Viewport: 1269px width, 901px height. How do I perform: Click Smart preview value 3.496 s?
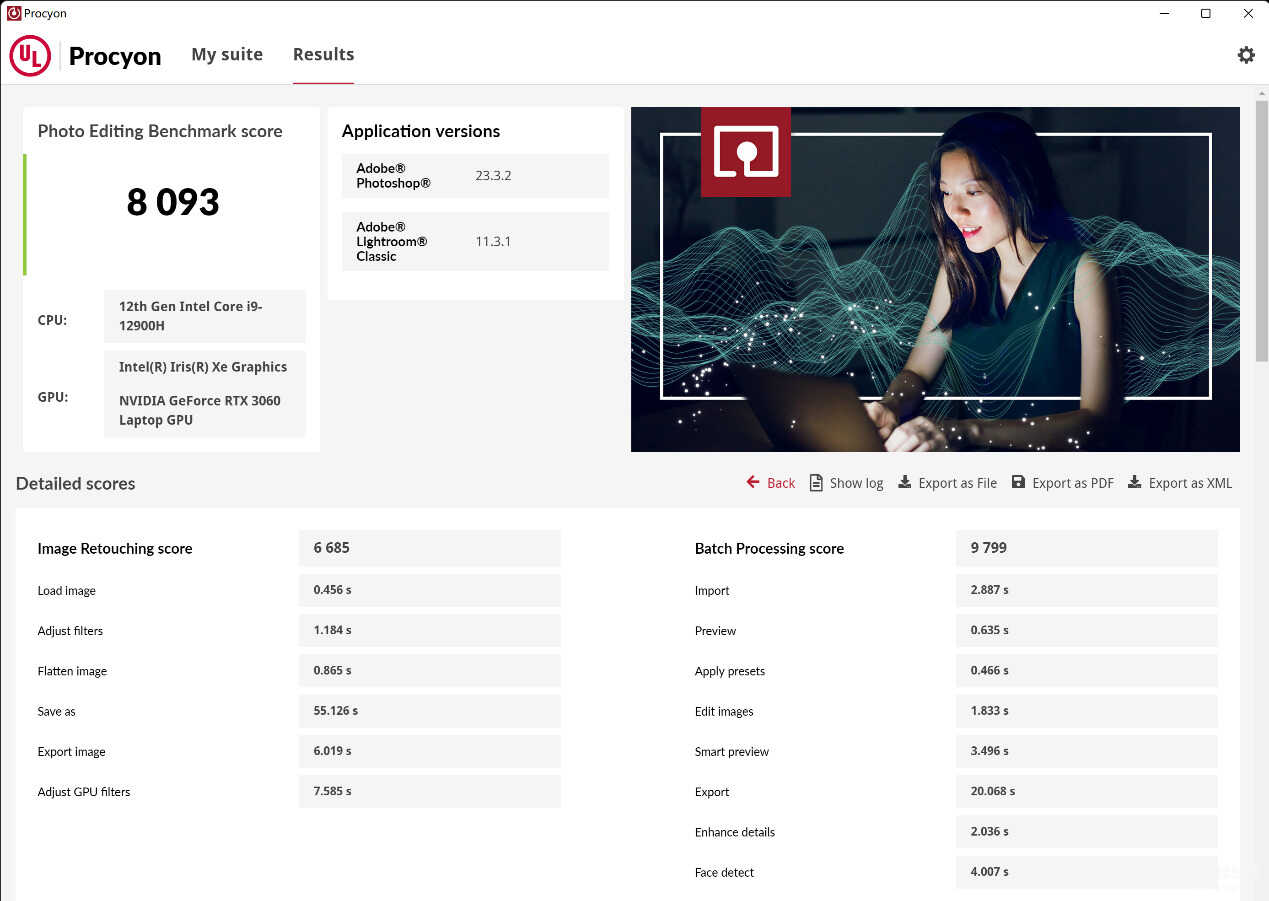[1087, 751]
